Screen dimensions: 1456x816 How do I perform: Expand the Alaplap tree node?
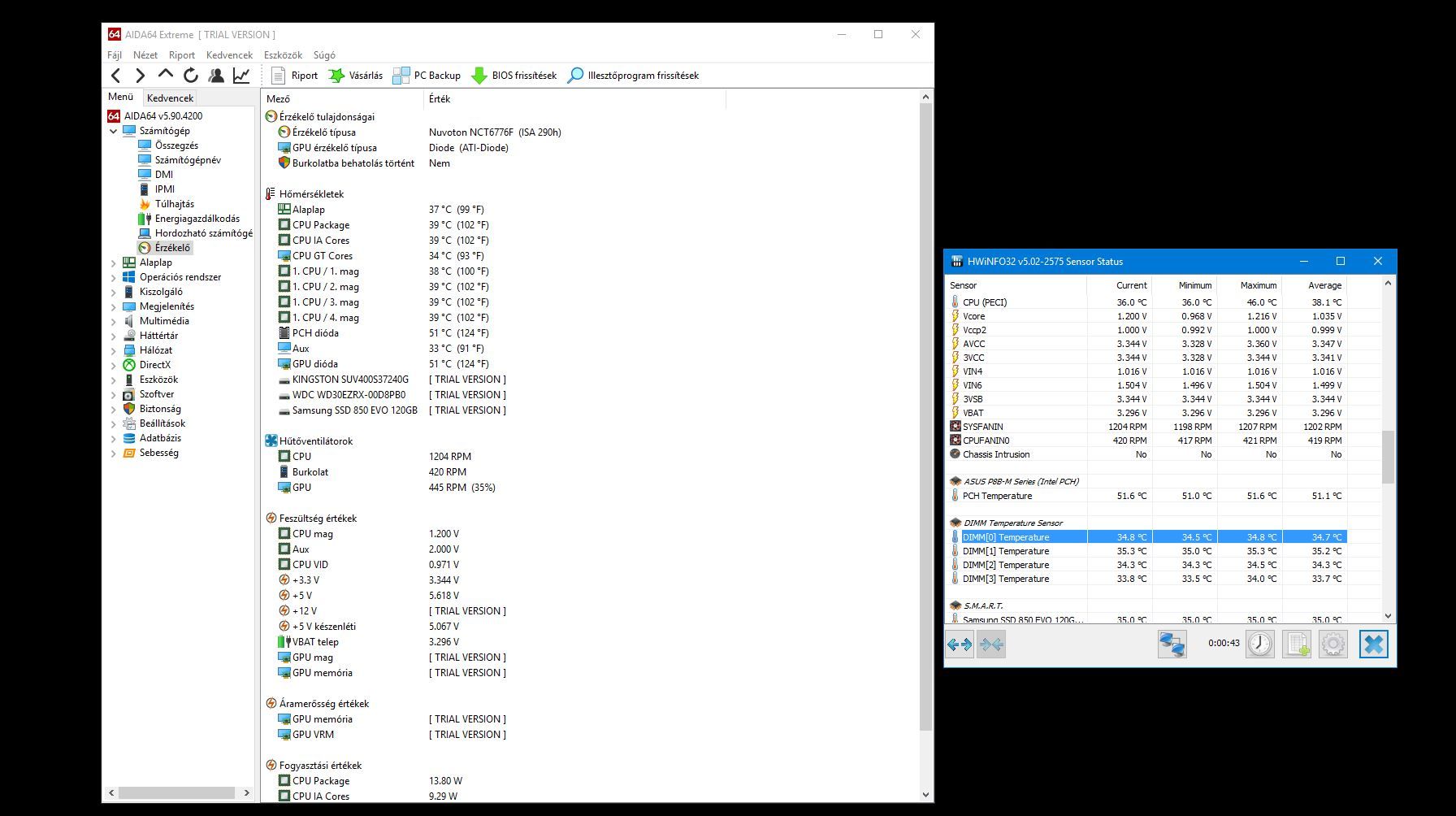pyautogui.click(x=113, y=263)
